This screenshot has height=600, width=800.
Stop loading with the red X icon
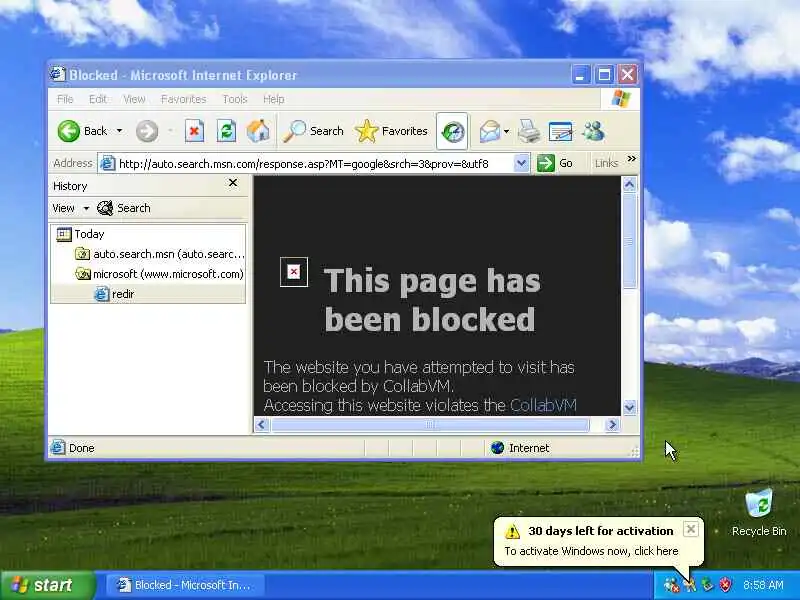coord(194,131)
